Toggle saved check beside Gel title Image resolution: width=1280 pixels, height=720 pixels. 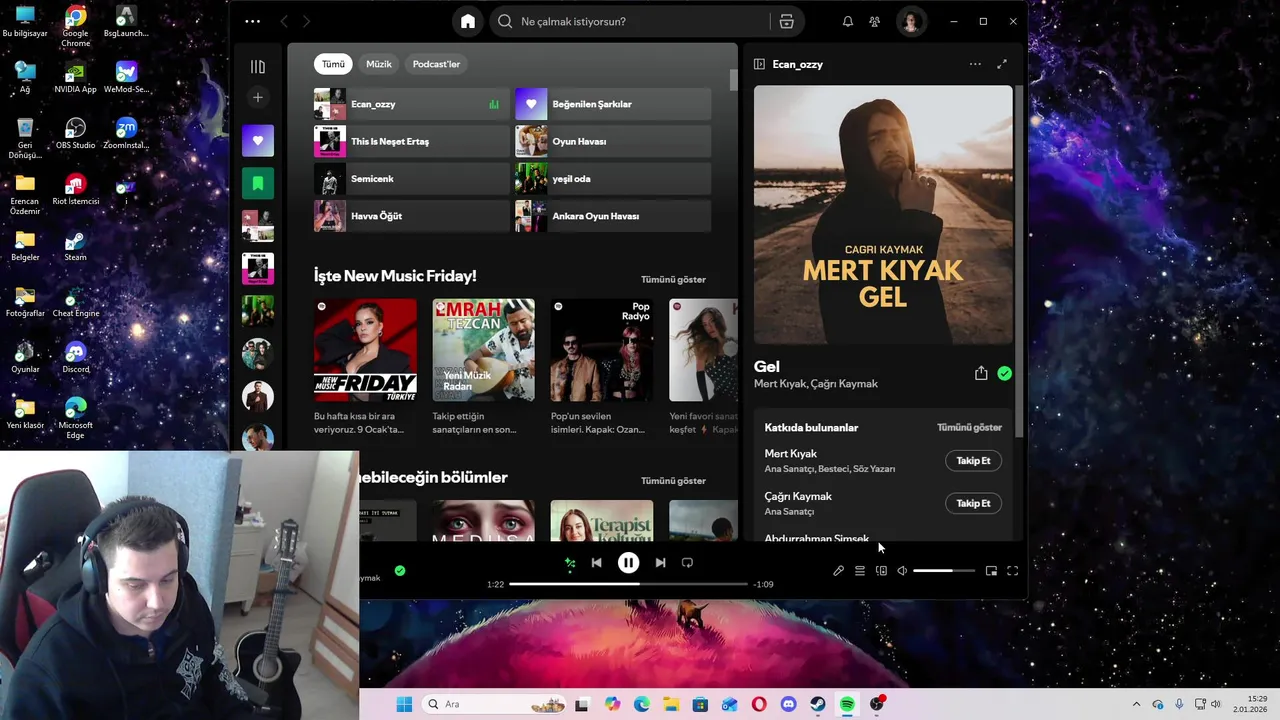pos(1004,373)
